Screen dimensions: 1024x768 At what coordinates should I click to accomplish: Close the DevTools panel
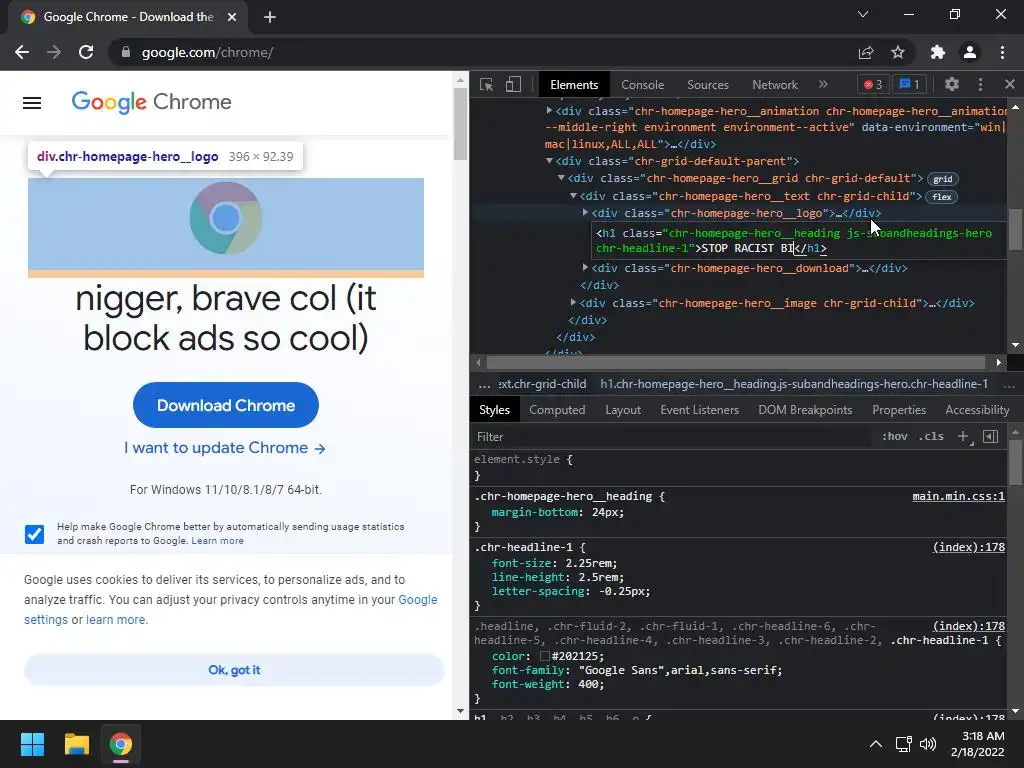click(1010, 84)
